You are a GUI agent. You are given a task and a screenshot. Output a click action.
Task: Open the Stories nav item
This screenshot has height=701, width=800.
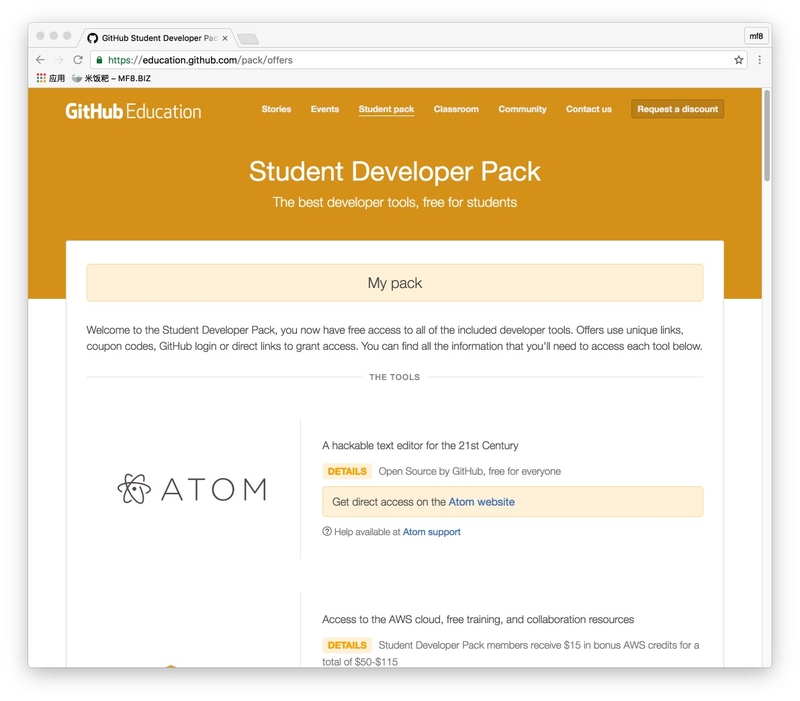(x=276, y=109)
